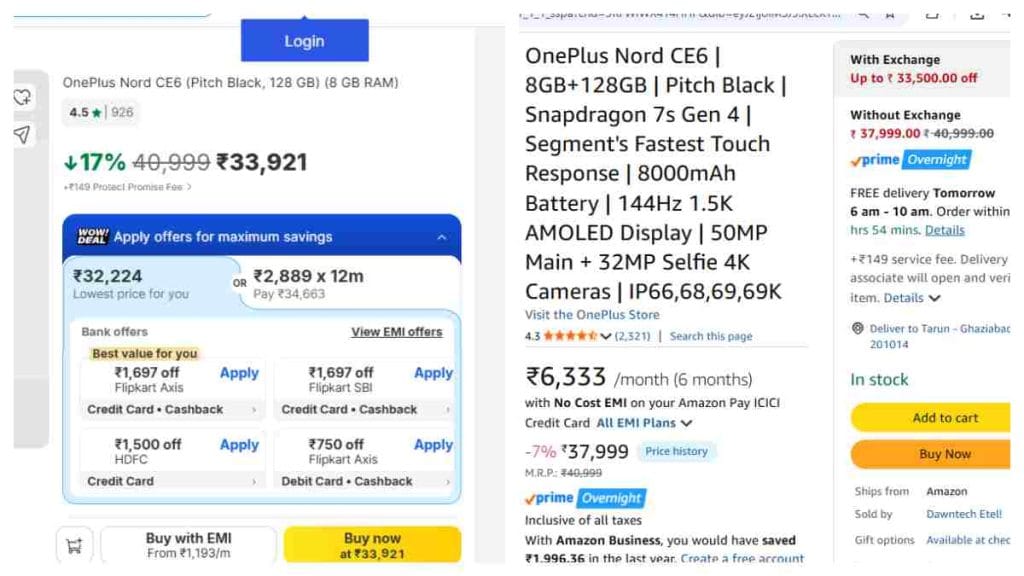The width and height of the screenshot is (1024, 576).
Task: Click the share arrow icon
Action: (x=22, y=135)
